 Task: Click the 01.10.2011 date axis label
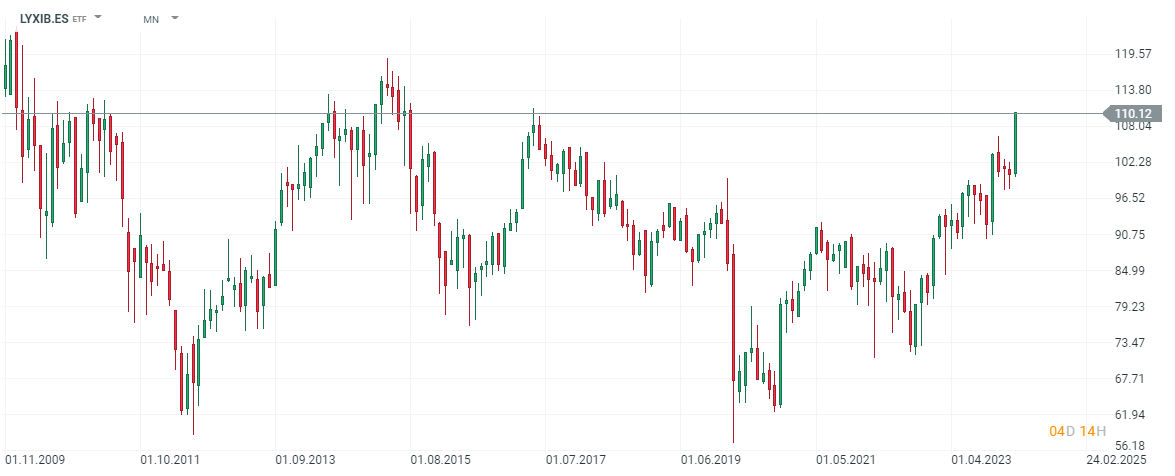(x=170, y=460)
